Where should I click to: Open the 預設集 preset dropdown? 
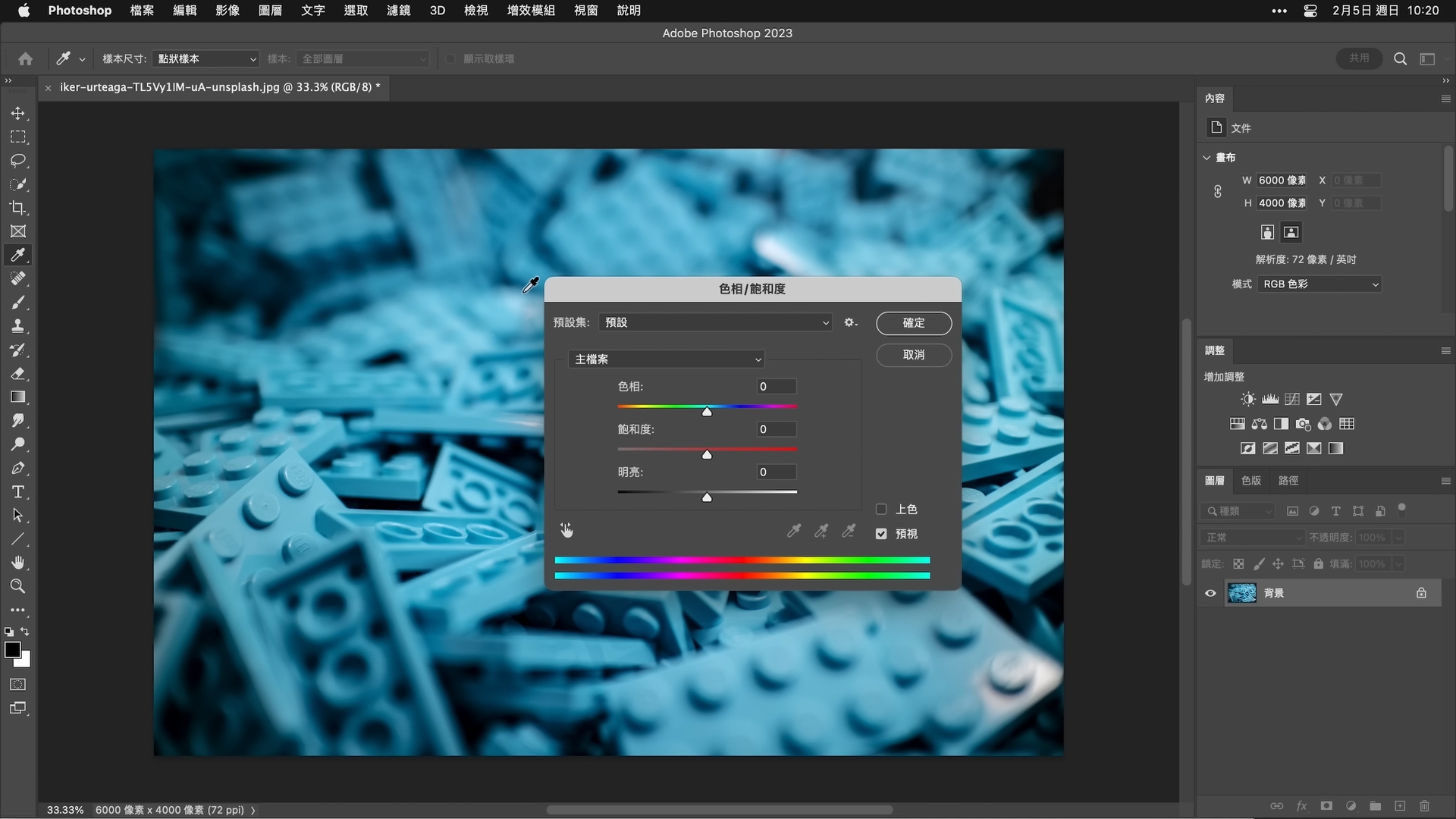[x=715, y=322]
